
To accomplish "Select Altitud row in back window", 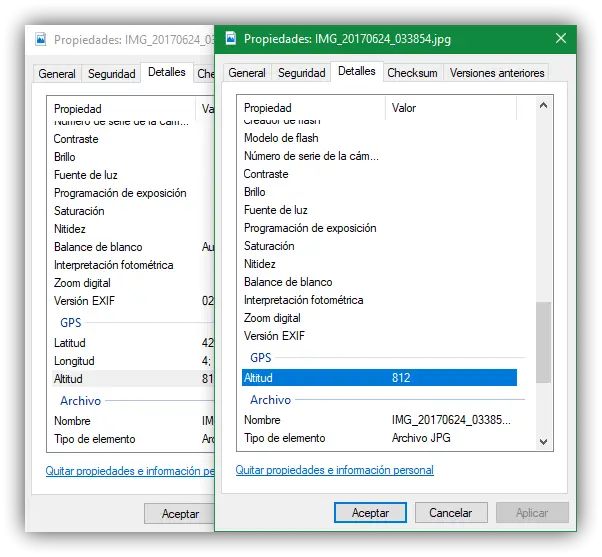I will point(133,379).
